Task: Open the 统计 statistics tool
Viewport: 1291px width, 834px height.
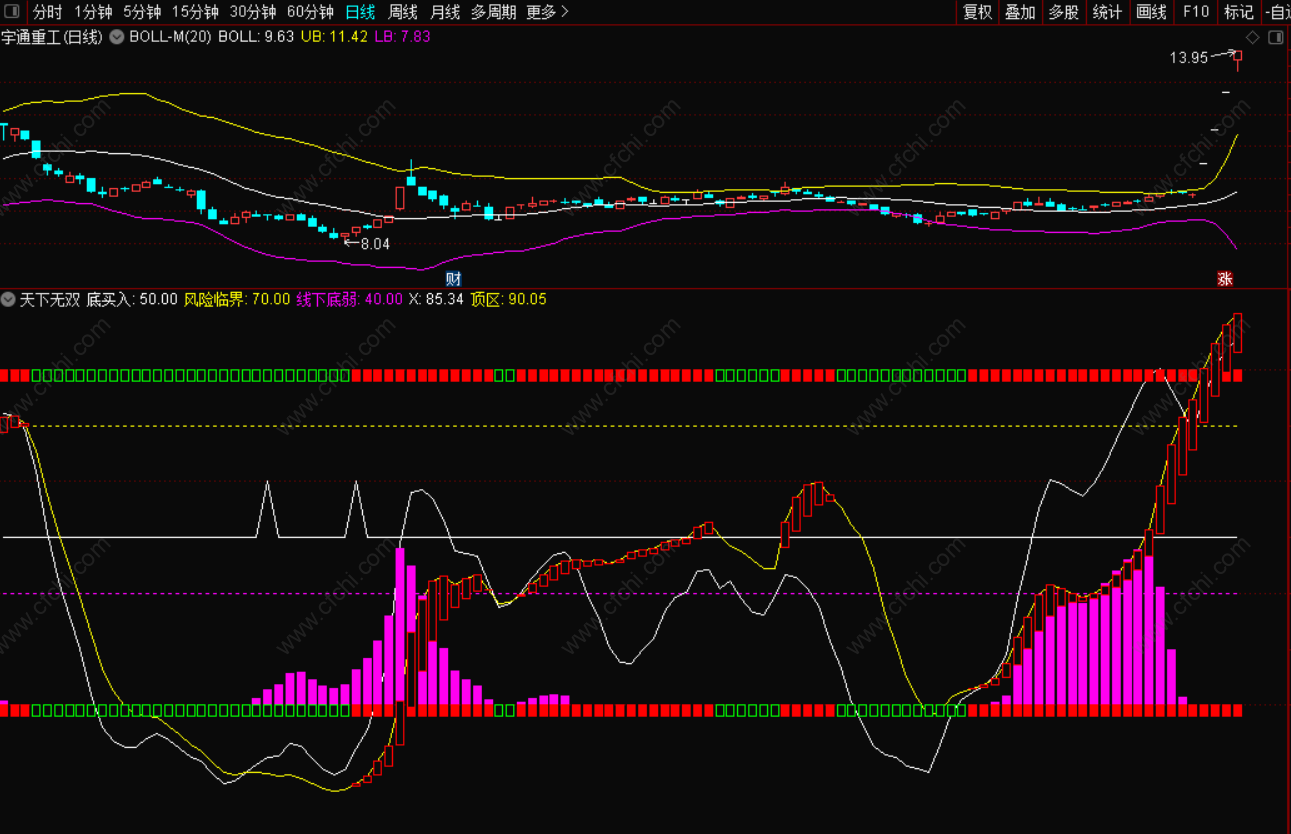Action: (1107, 12)
